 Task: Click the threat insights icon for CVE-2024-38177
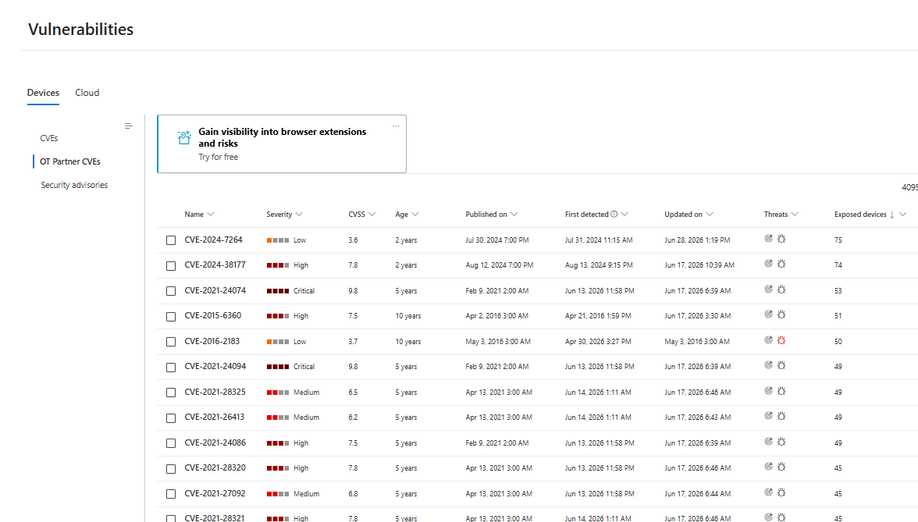click(769, 264)
